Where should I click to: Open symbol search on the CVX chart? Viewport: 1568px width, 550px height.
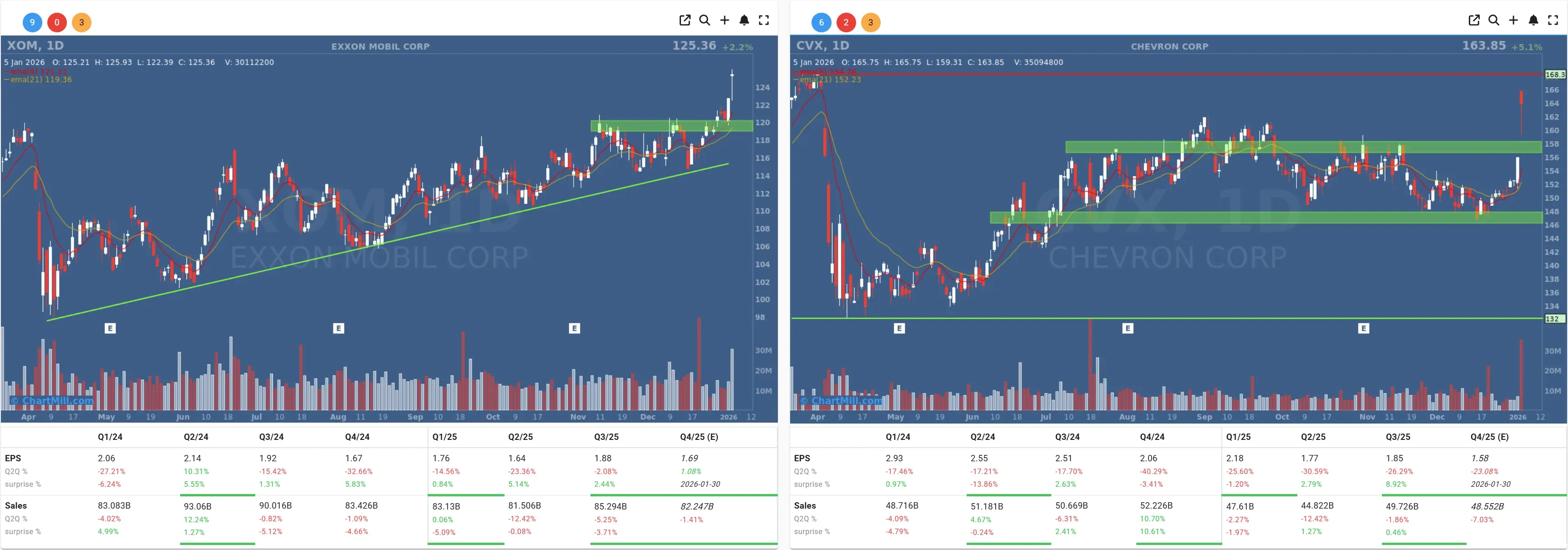point(1493,20)
